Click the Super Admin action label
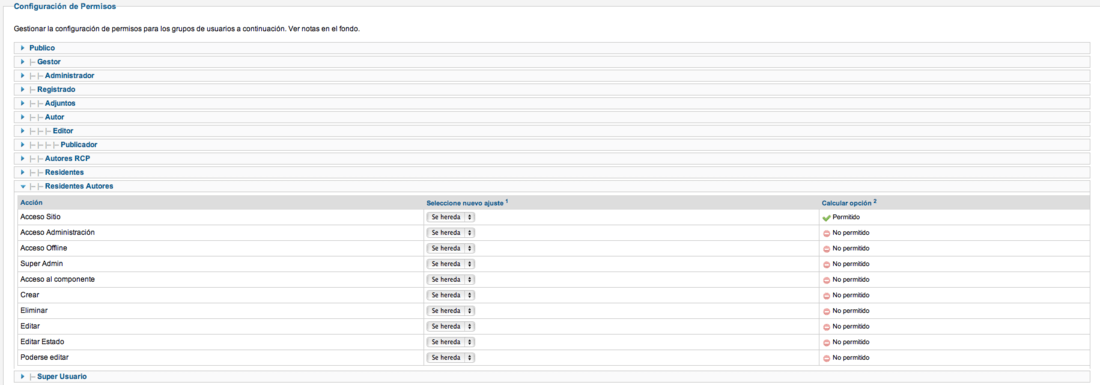Screen dimensions: 1100x385 click(41, 264)
